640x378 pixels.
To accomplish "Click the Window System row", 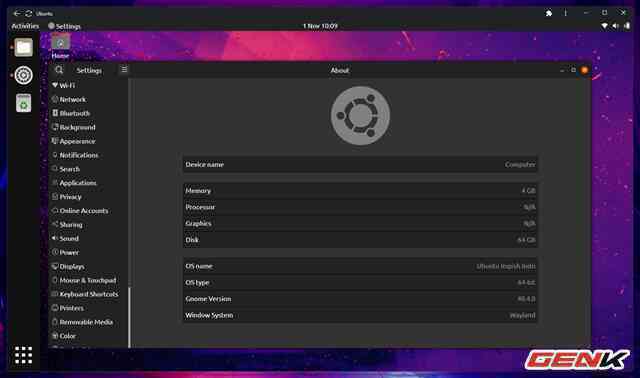I will point(360,315).
